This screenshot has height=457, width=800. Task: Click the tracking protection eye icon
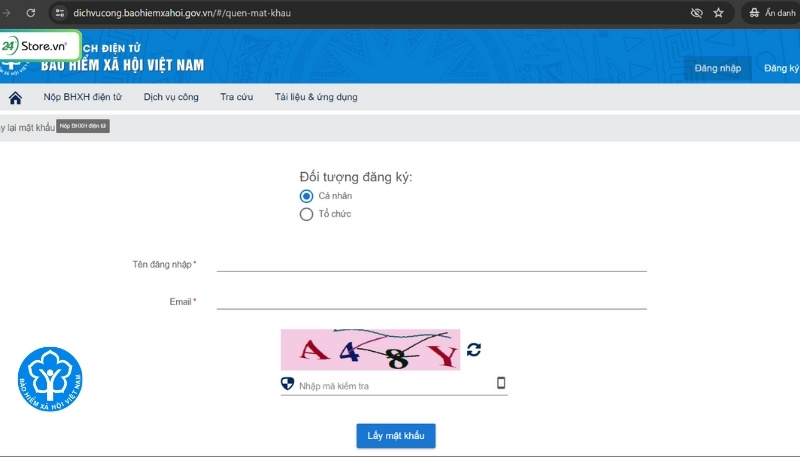pyautogui.click(x=696, y=13)
